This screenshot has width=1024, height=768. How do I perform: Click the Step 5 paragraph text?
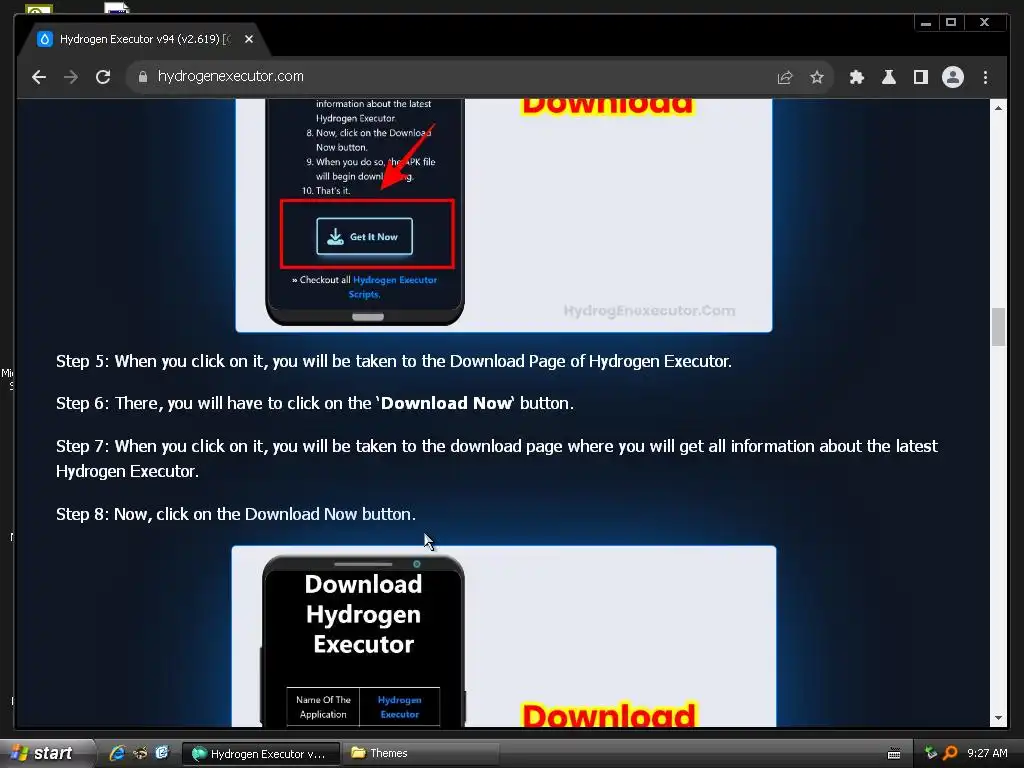[394, 361]
